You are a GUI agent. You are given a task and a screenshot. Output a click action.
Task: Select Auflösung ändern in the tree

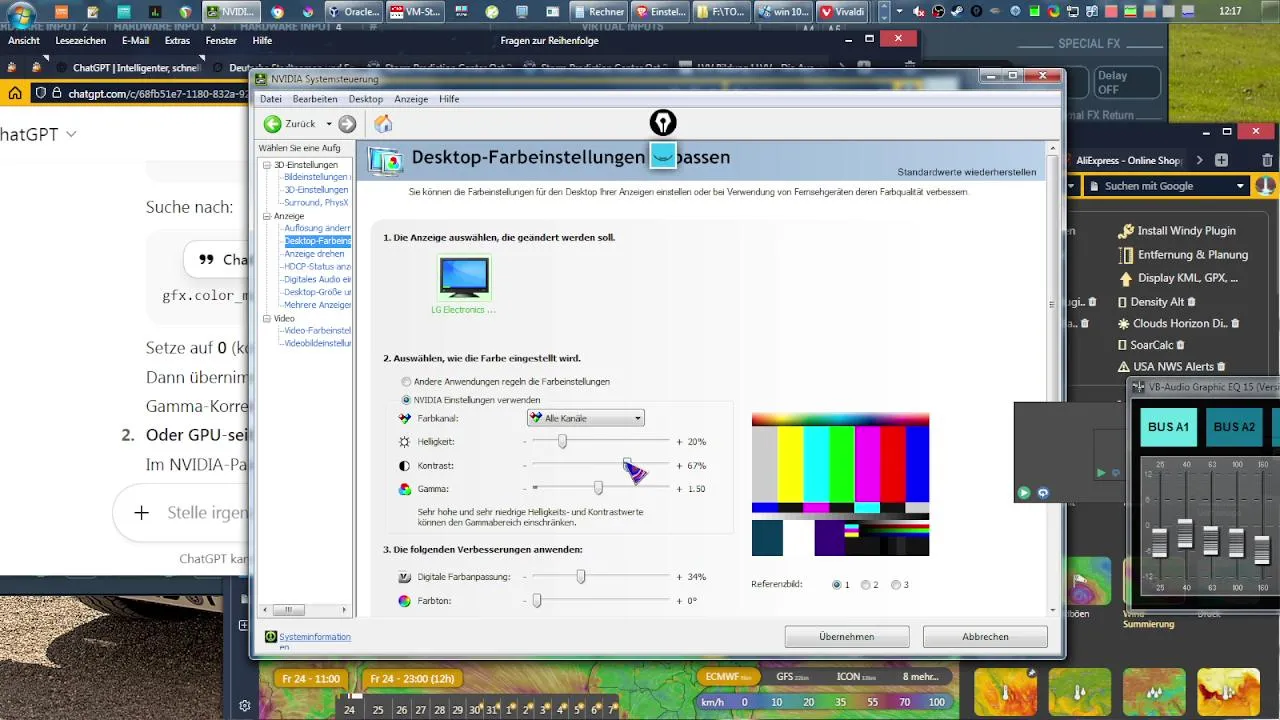click(317, 228)
